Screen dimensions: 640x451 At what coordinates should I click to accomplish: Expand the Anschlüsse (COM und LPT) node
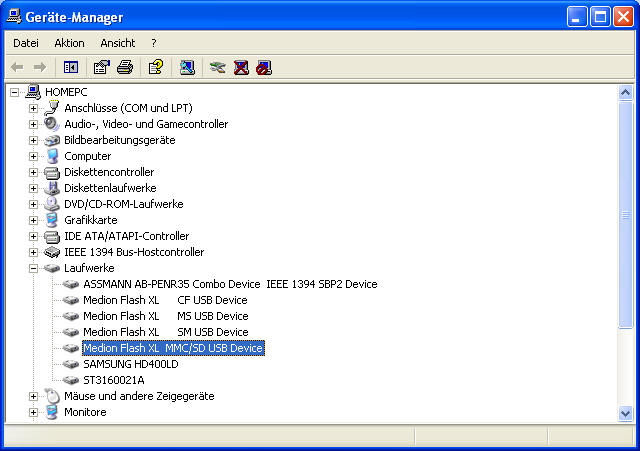tap(33, 109)
